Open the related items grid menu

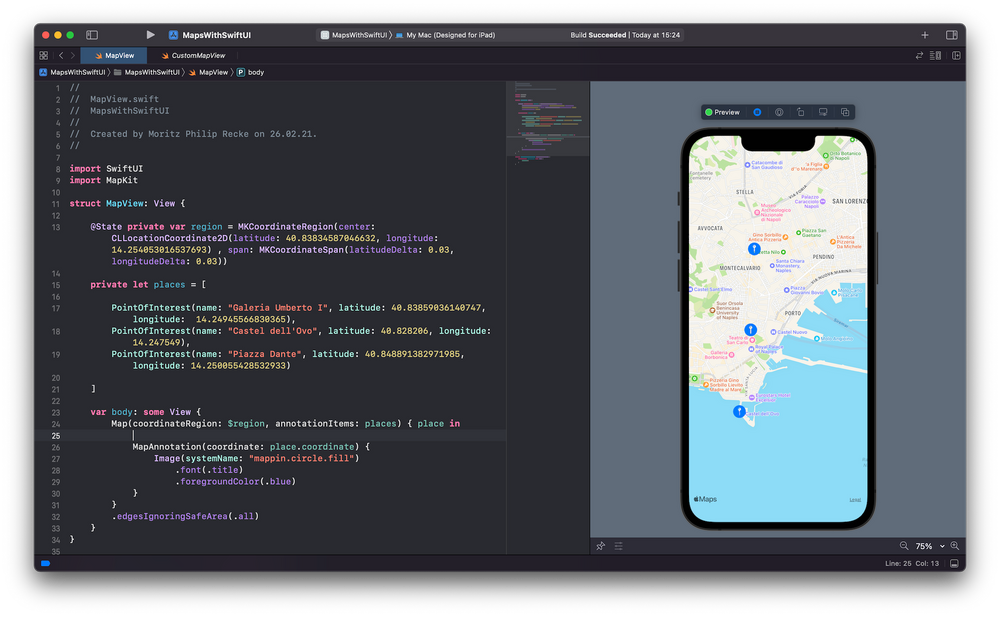pos(43,56)
